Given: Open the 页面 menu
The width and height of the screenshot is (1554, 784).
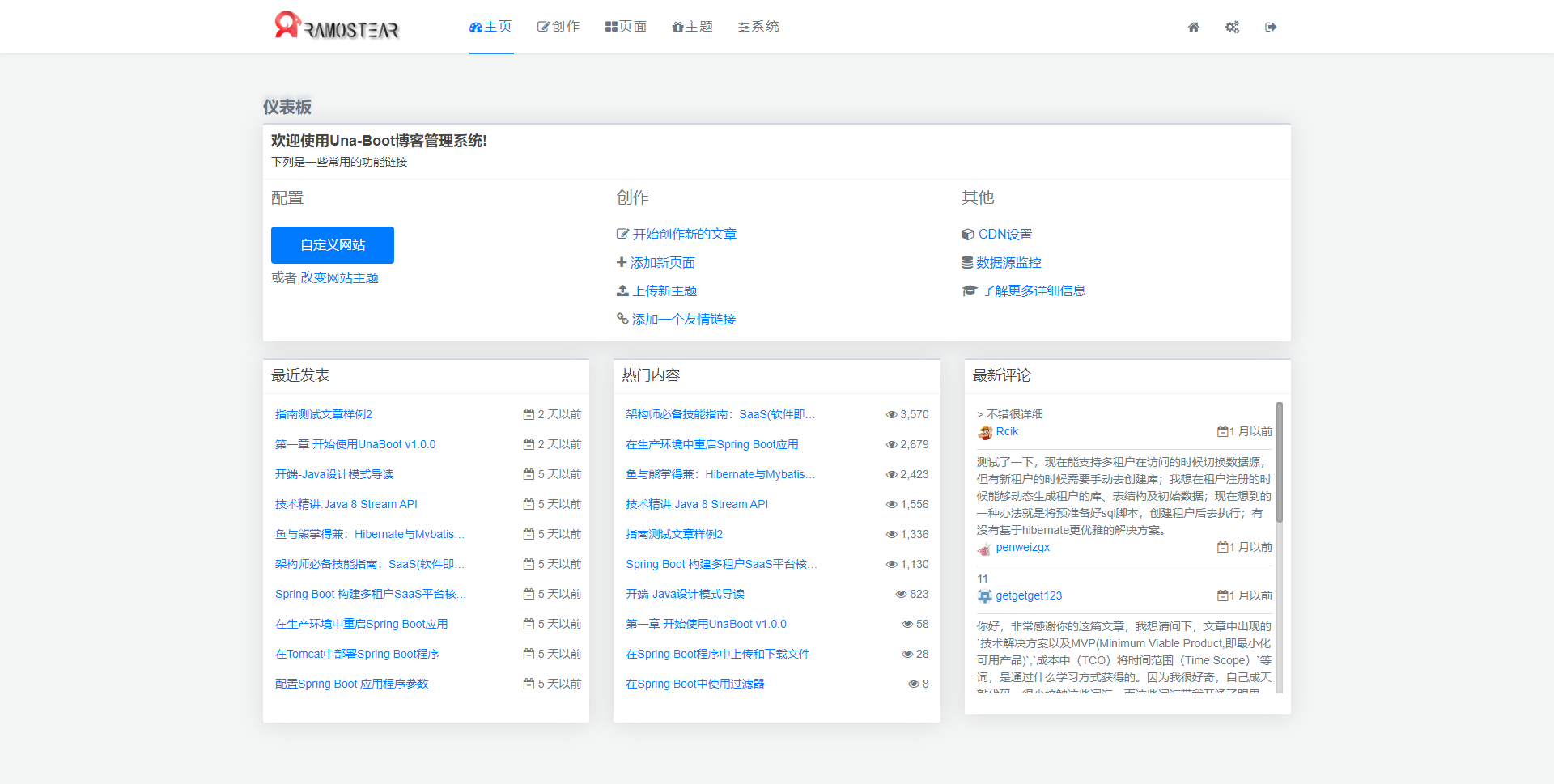Looking at the screenshot, I should [626, 27].
